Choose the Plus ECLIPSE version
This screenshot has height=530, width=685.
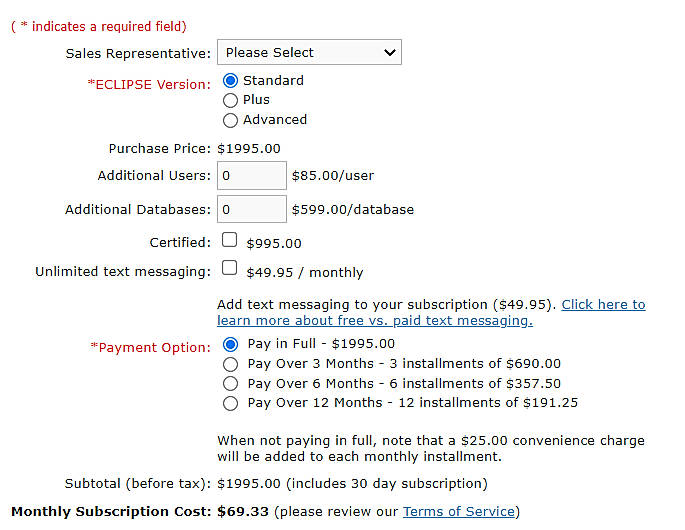tap(230, 100)
